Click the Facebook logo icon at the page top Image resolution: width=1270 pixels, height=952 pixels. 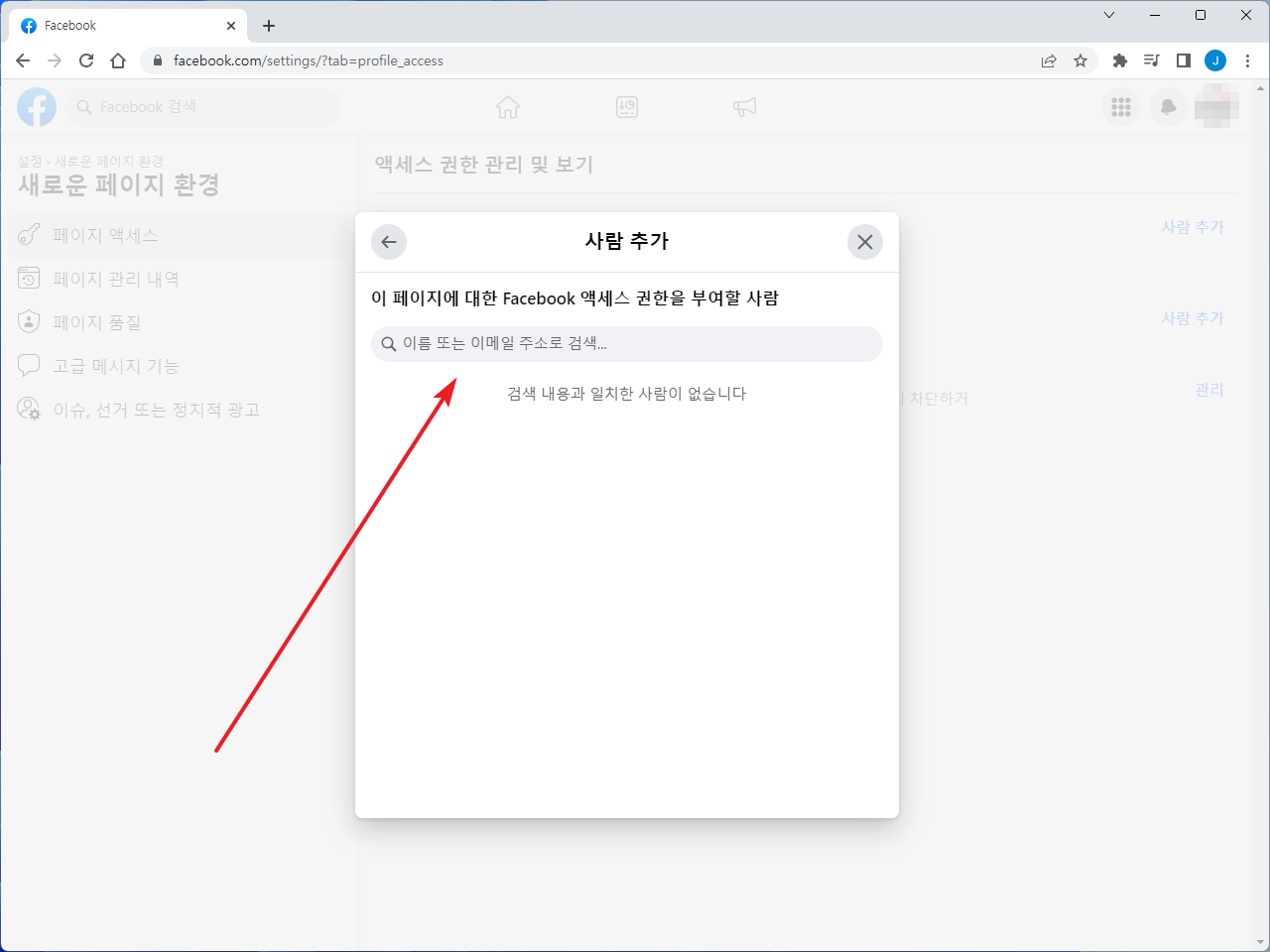pos(37,107)
